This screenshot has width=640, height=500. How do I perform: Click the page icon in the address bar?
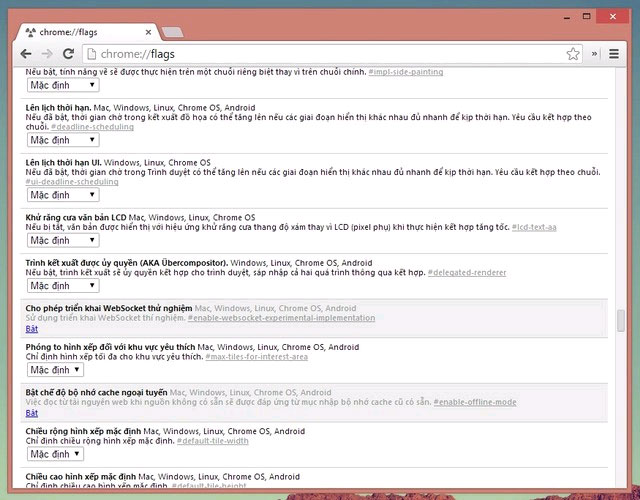[x=92, y=54]
